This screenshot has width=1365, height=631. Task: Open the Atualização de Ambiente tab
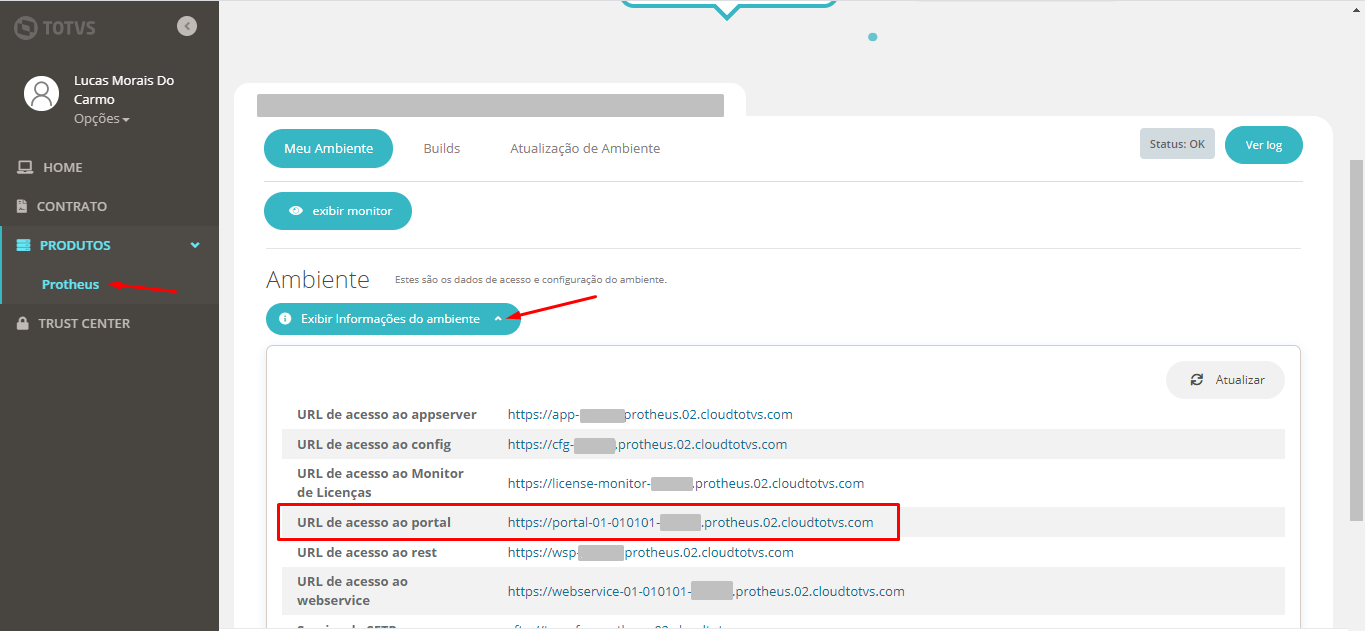pos(585,148)
